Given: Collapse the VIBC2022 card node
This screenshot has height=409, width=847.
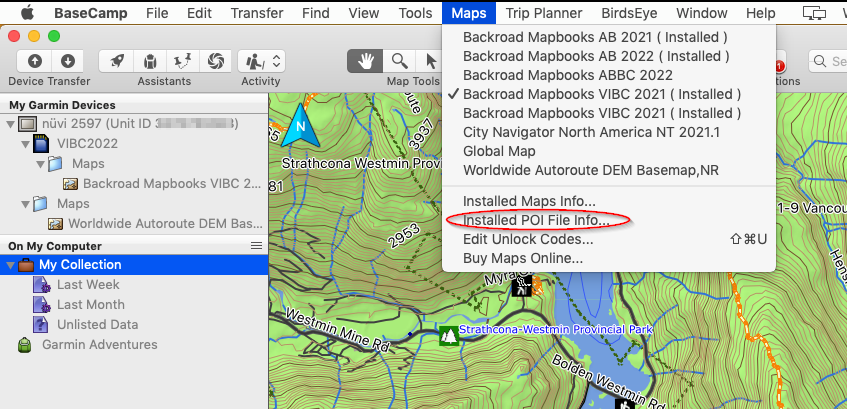Looking at the screenshot, I should (25, 144).
